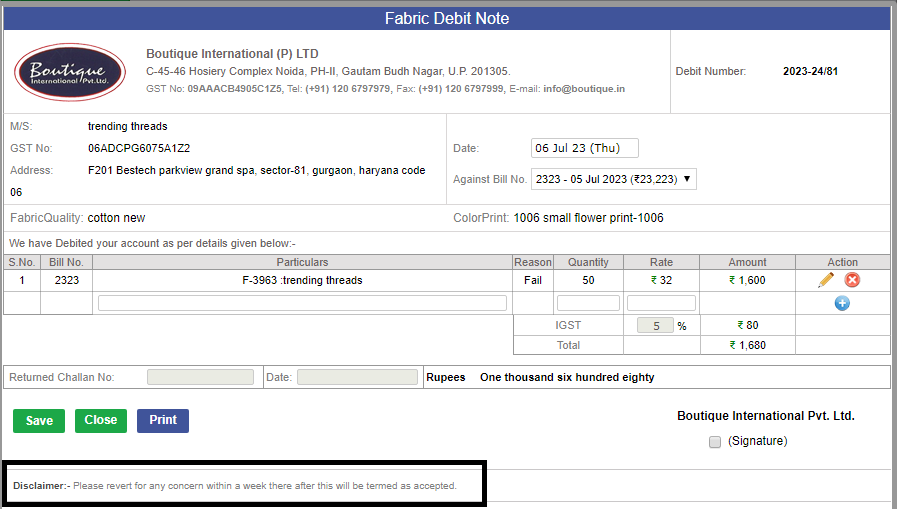Image resolution: width=897 pixels, height=509 pixels.
Task: Open the Against Bill No. dropdown
Action: tap(613, 179)
